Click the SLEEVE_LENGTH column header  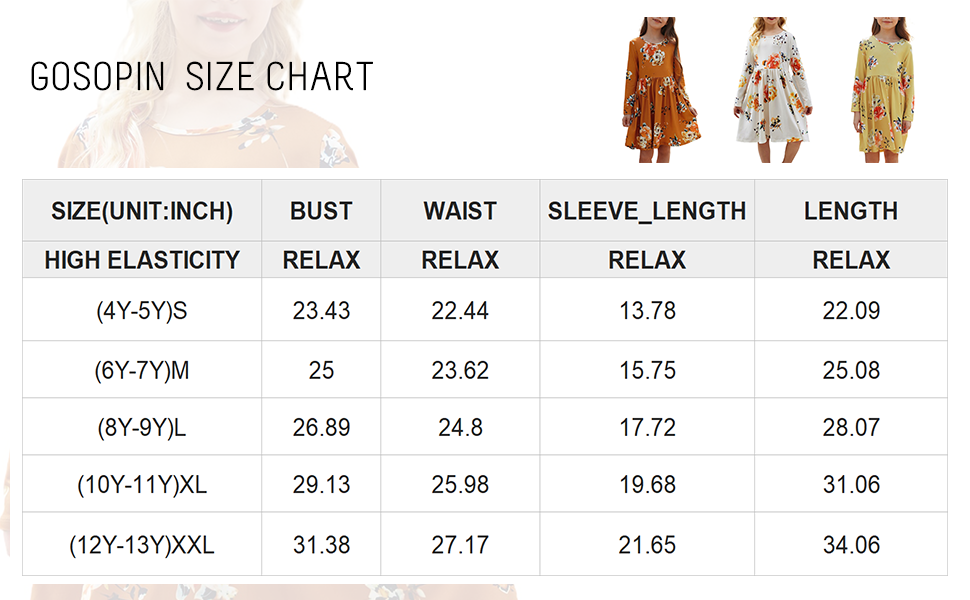point(647,211)
